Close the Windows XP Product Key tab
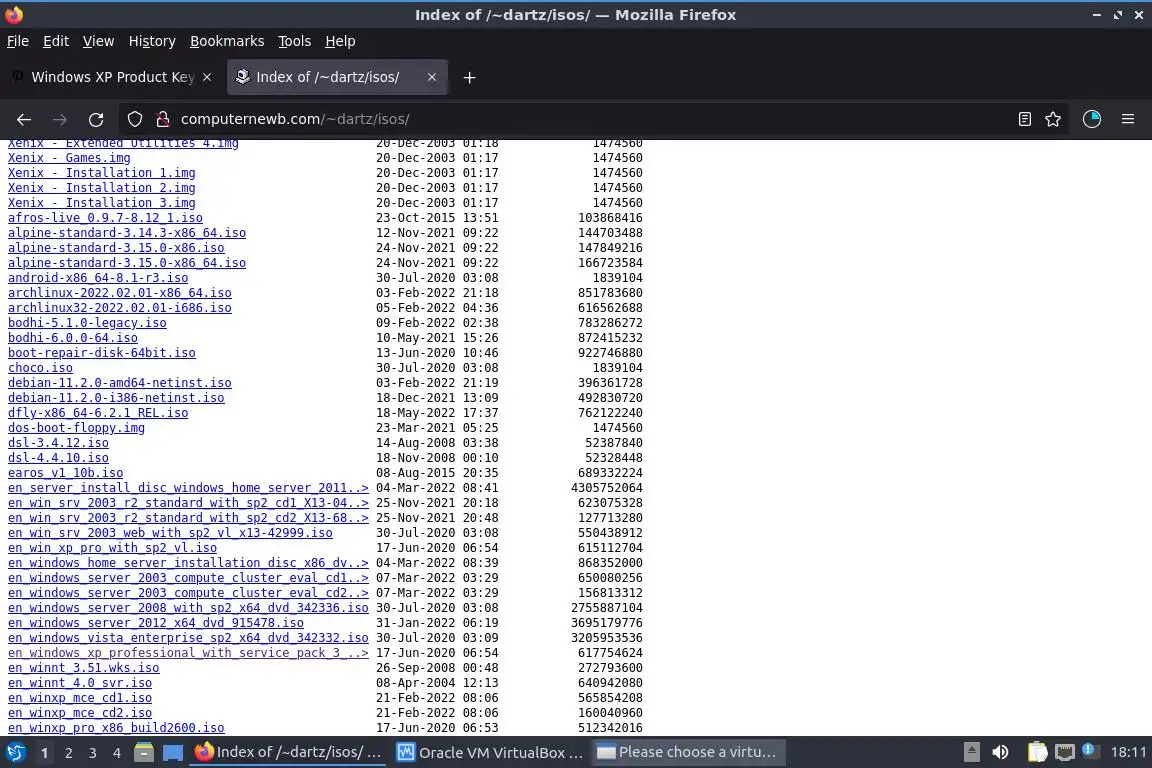Image resolution: width=1152 pixels, height=768 pixels. coord(207,77)
